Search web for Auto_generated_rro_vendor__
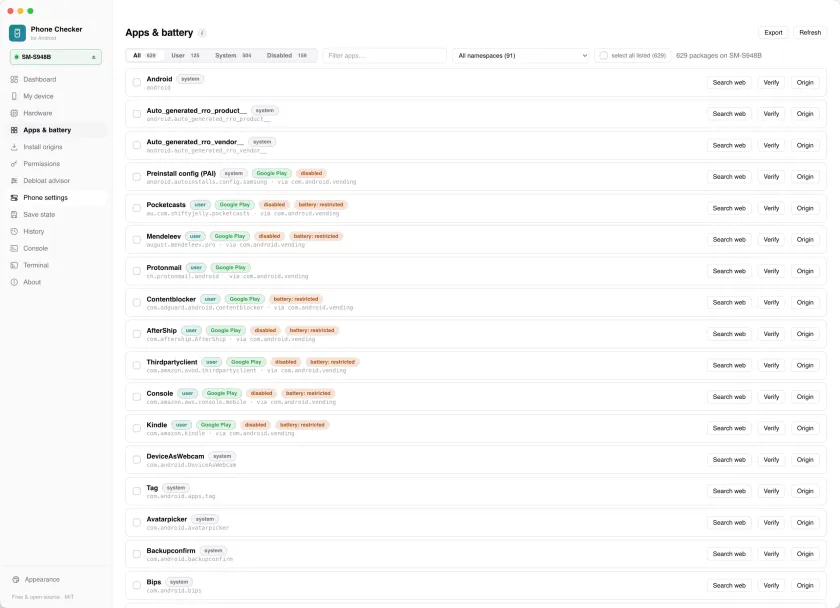Viewport: 840px width, 608px height. click(729, 145)
